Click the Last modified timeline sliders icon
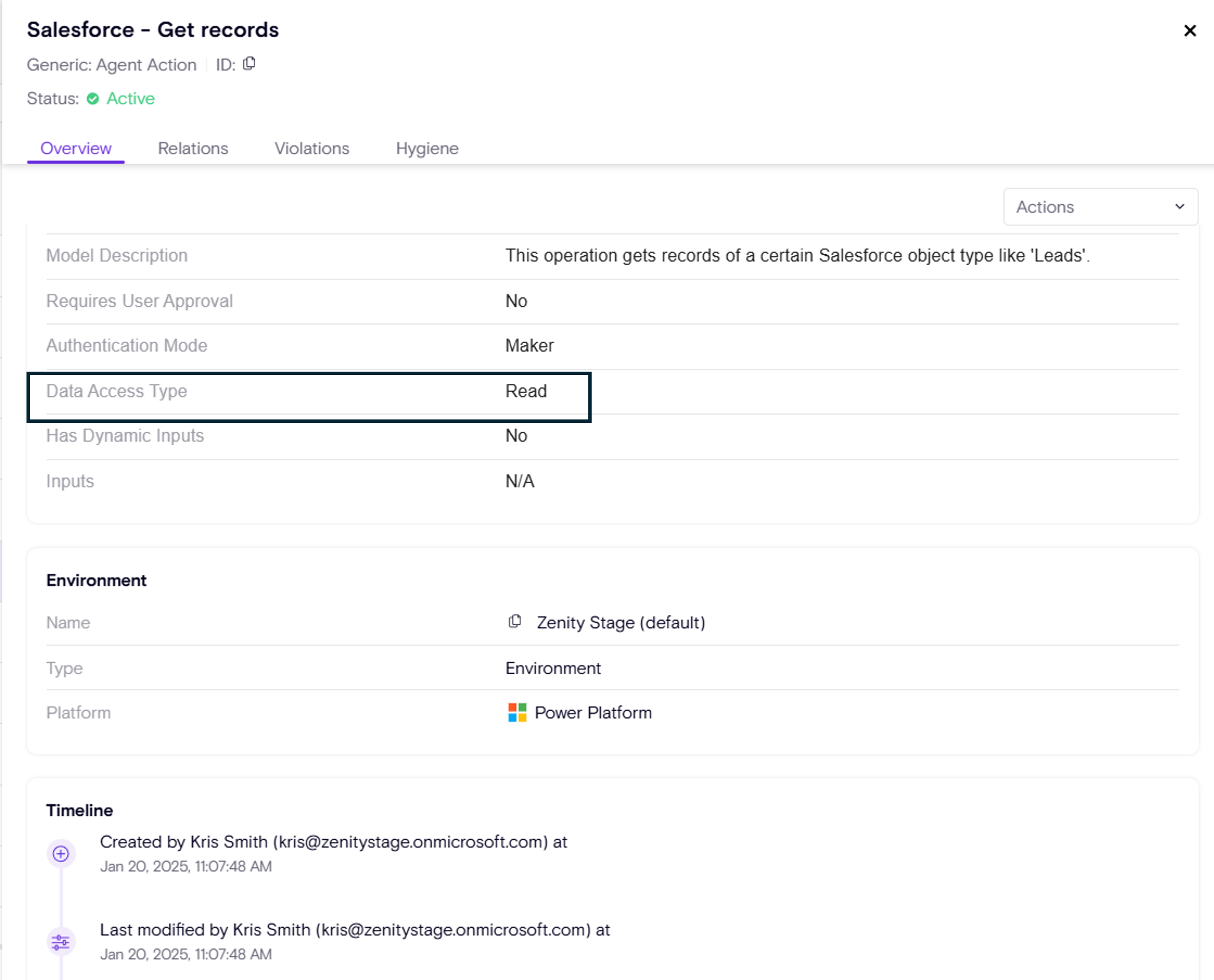The image size is (1214, 980). click(x=61, y=942)
